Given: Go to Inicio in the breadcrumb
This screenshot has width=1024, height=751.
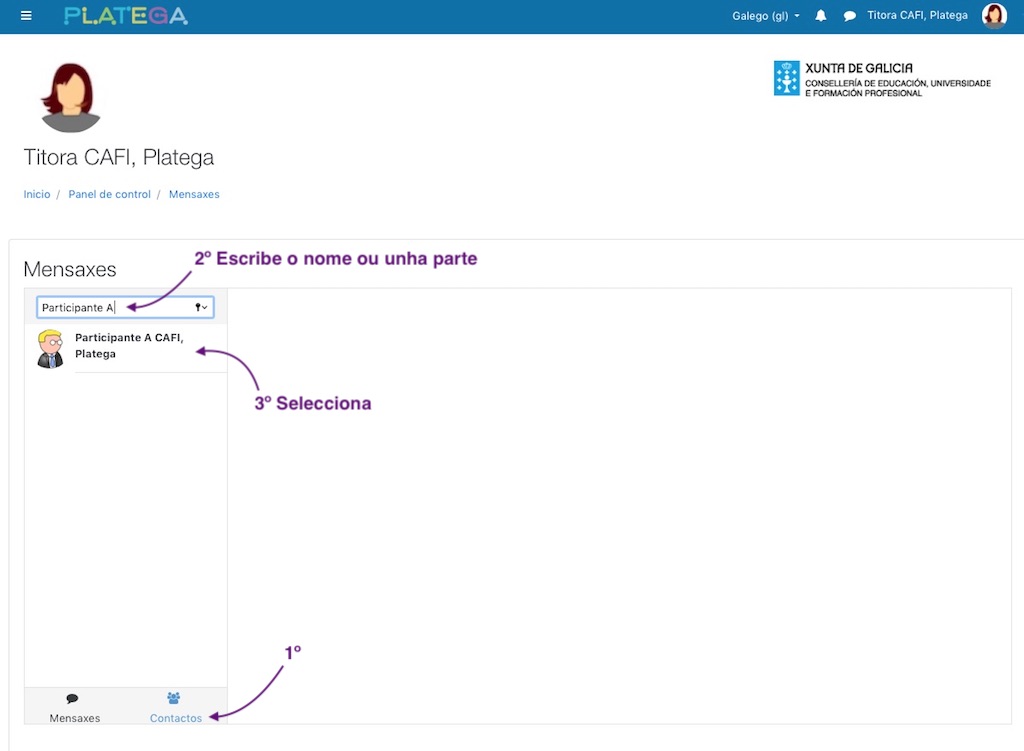Looking at the screenshot, I should (x=37, y=194).
